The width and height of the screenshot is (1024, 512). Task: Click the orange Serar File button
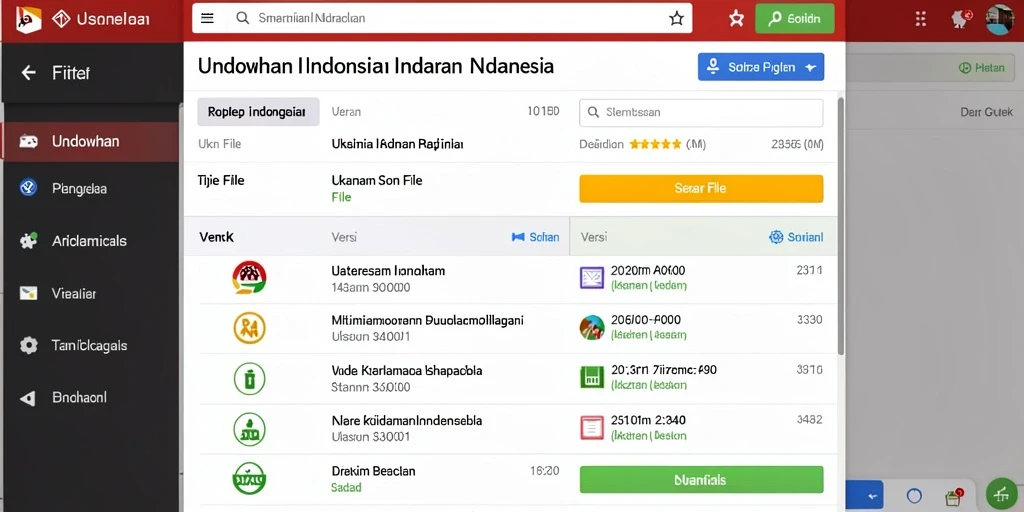pyautogui.click(x=701, y=188)
